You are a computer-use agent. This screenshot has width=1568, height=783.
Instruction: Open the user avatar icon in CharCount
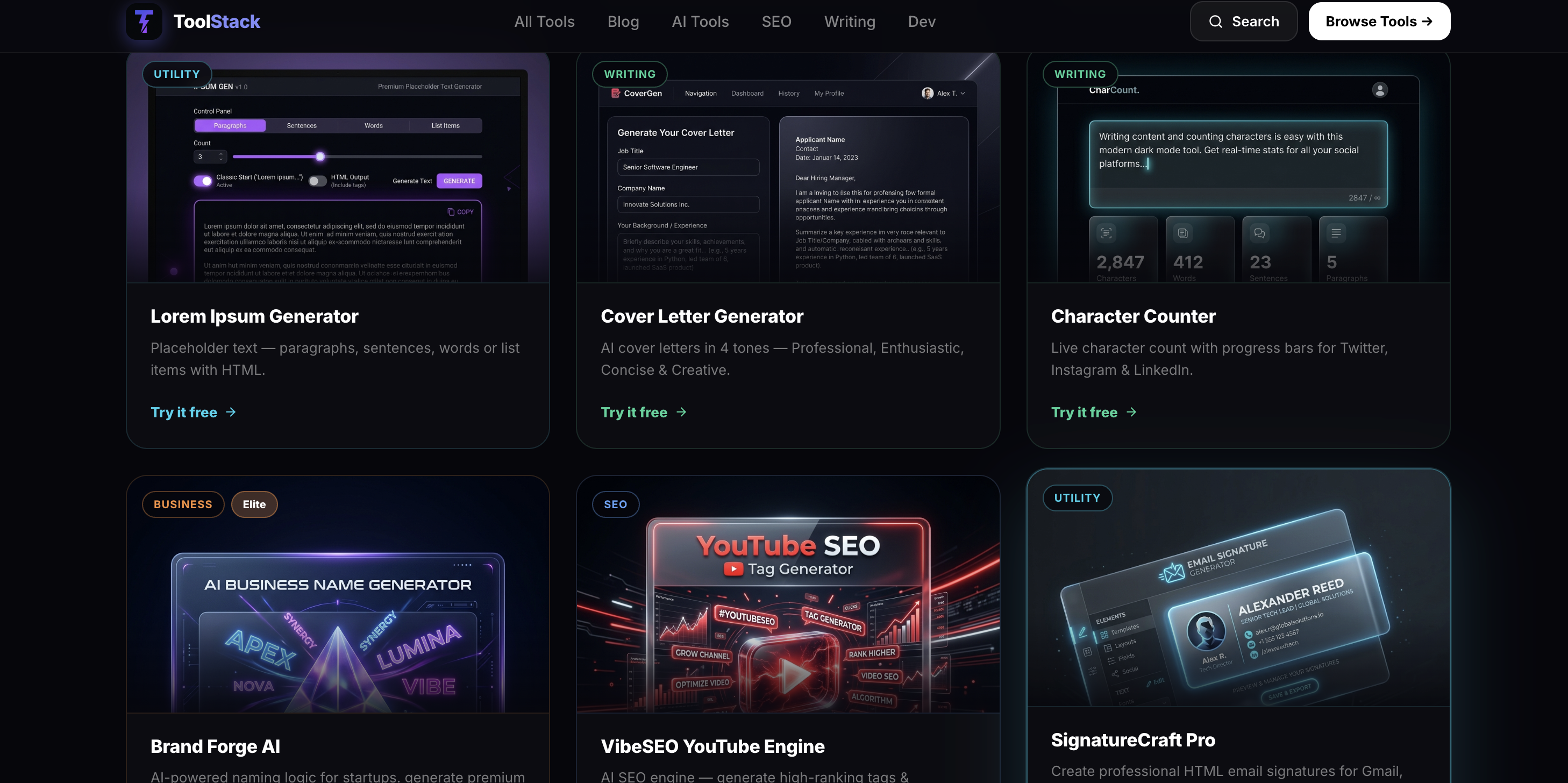tap(1379, 89)
